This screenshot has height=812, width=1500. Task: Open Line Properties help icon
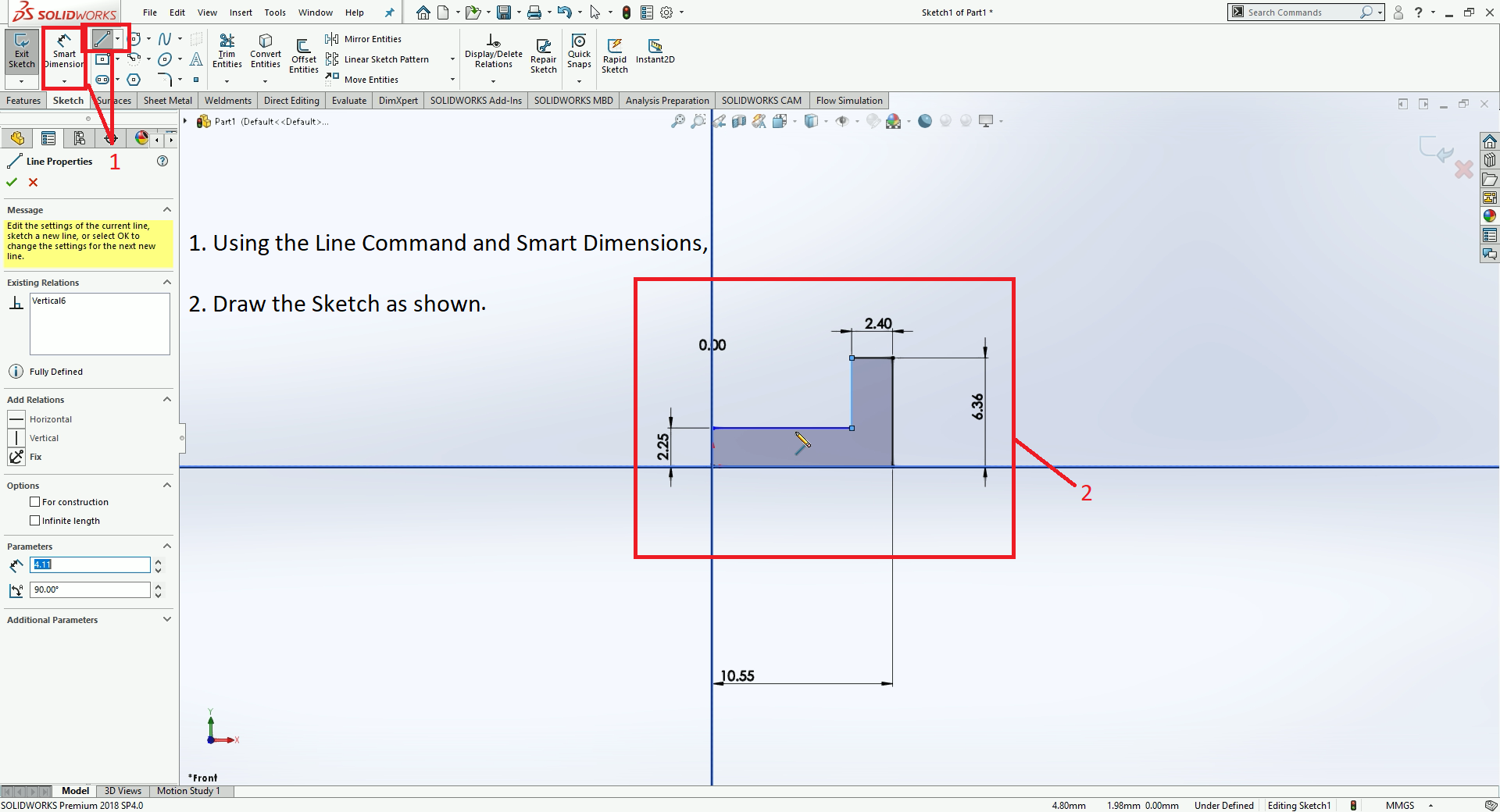tap(162, 161)
